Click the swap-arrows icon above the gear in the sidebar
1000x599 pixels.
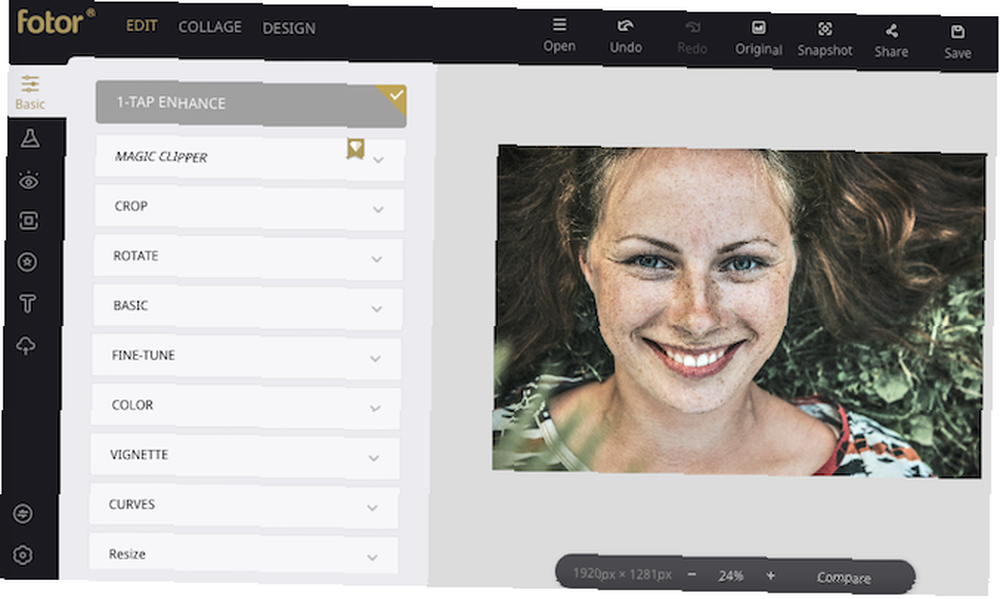(23, 514)
